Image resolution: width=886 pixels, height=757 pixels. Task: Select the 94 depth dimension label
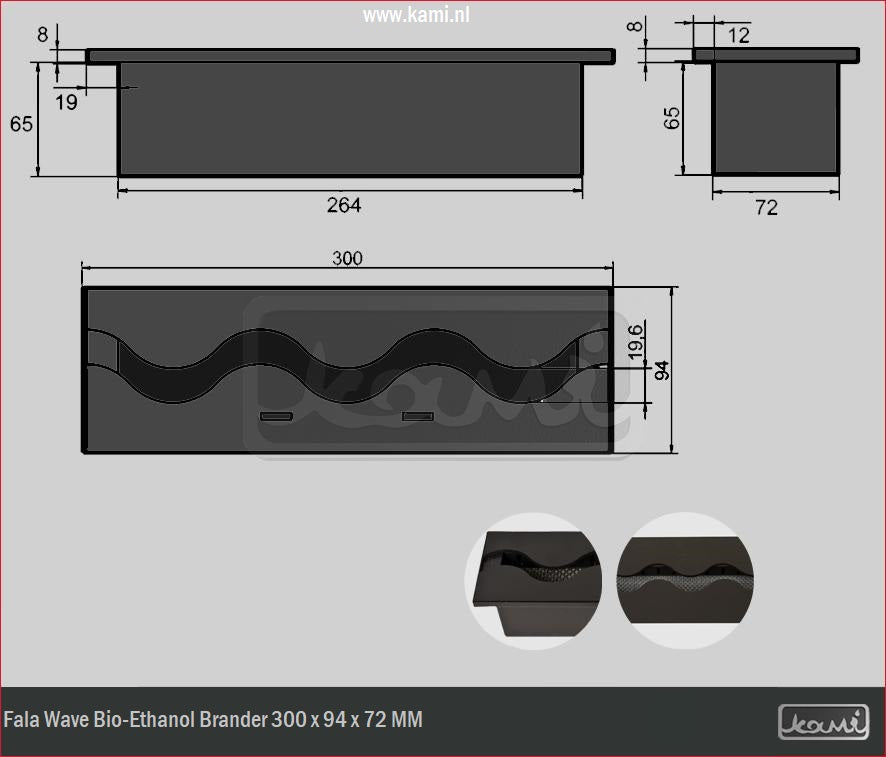[661, 370]
